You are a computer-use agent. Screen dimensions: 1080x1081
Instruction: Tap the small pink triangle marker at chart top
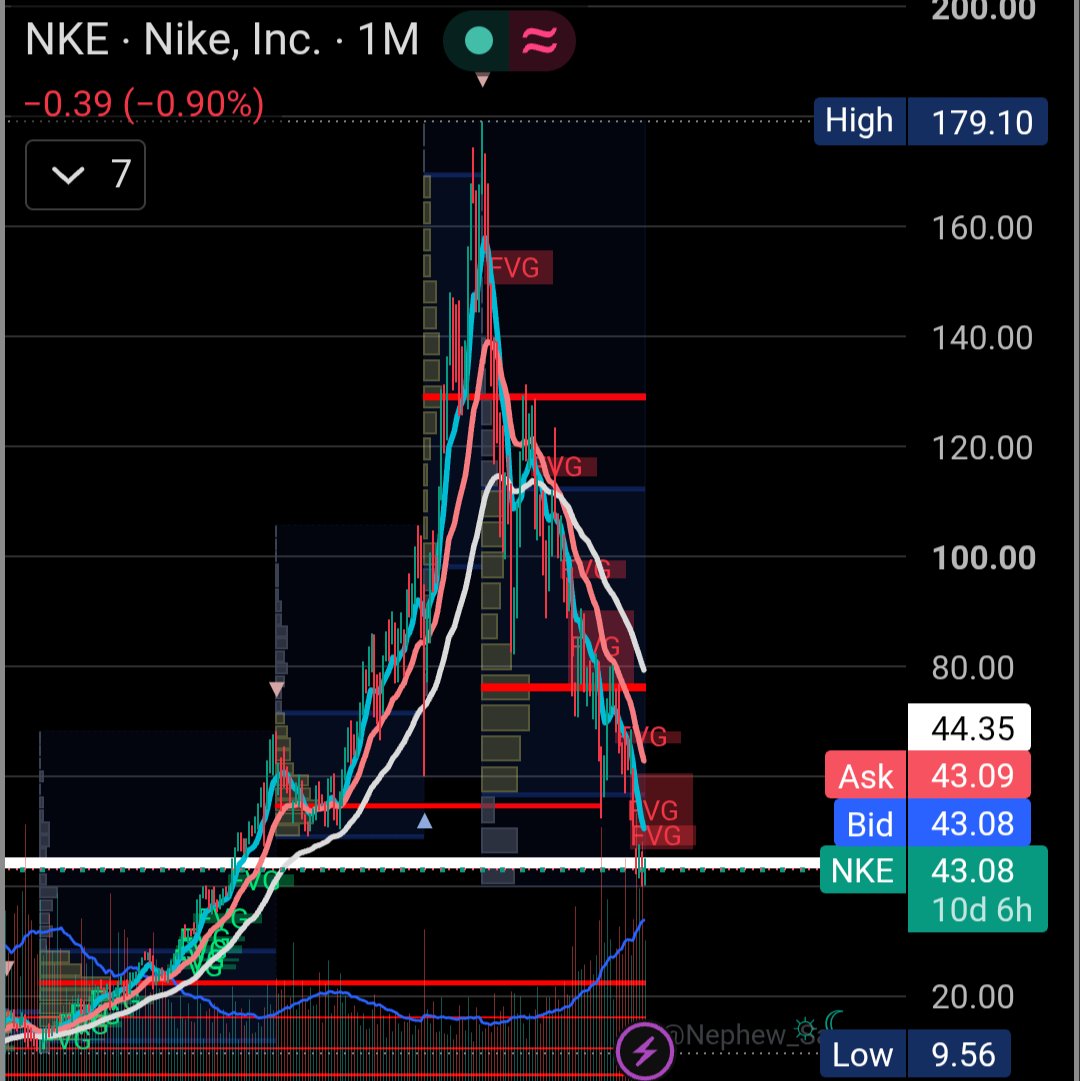(x=482, y=80)
